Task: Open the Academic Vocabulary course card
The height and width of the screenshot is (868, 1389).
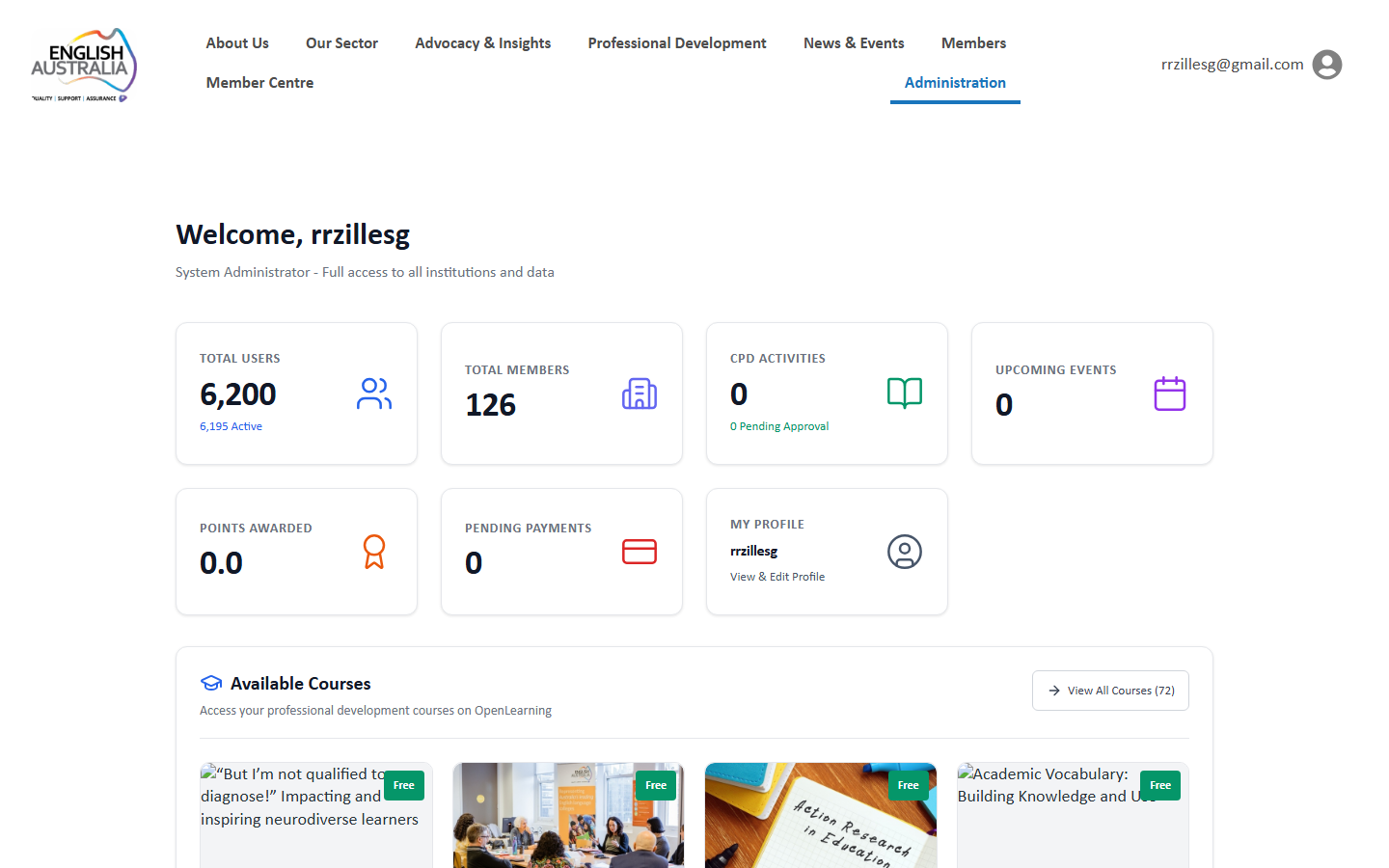Action: pos(1073,816)
